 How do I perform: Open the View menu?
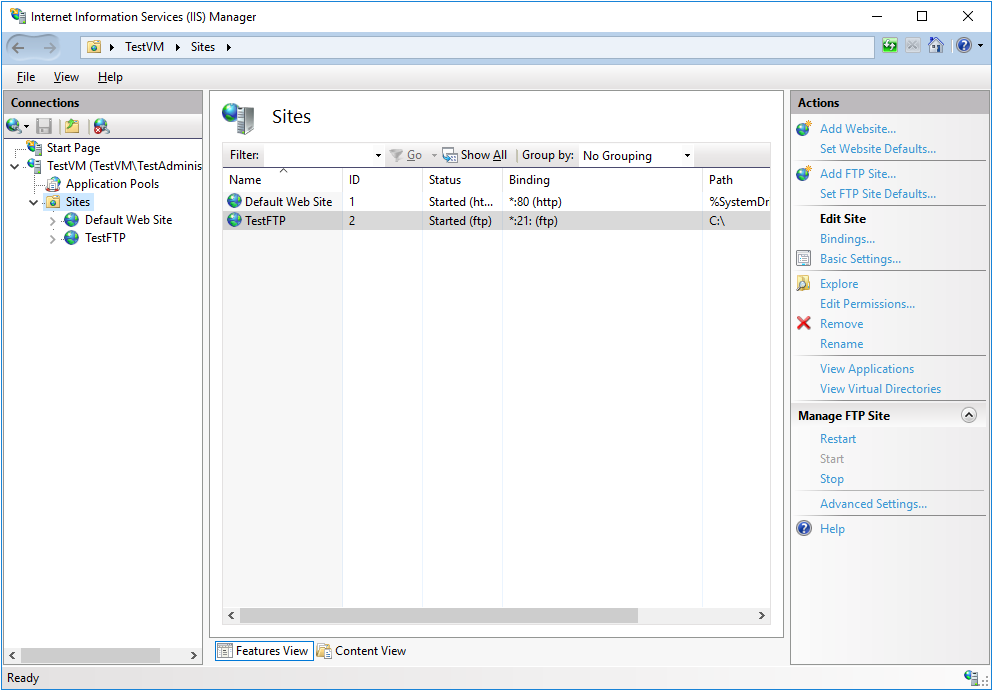pyautogui.click(x=66, y=77)
